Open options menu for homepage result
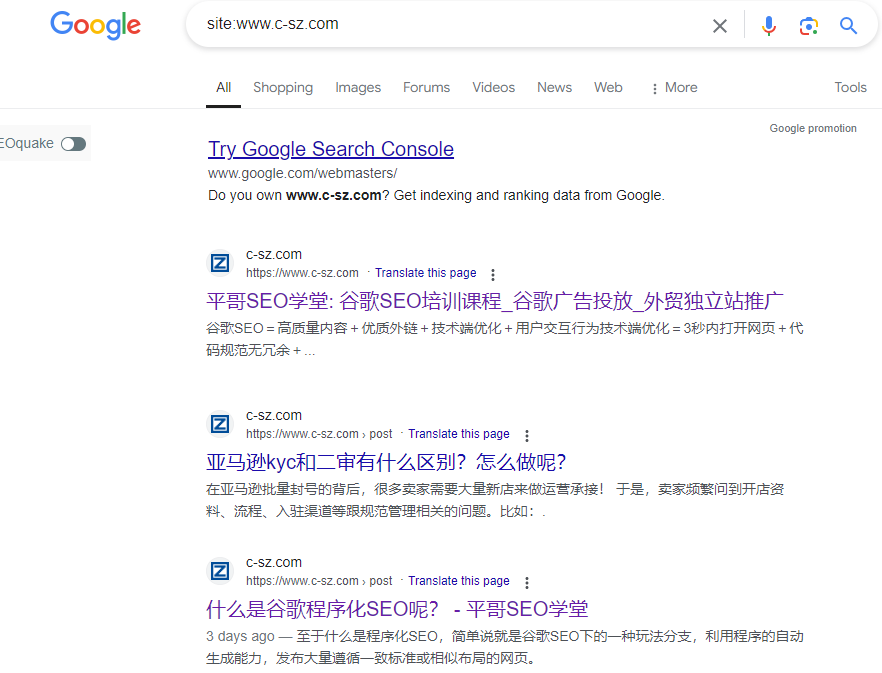This screenshot has width=882, height=673. 493,275
